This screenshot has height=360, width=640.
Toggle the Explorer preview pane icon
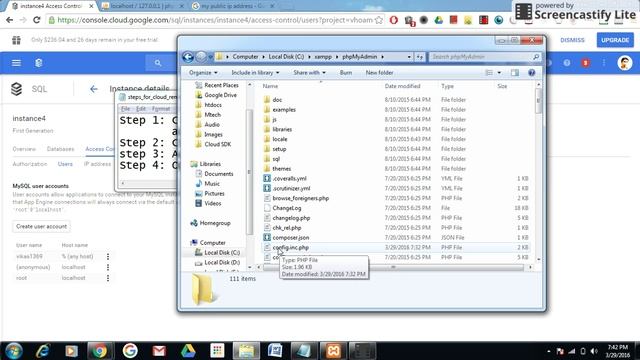click(515, 73)
